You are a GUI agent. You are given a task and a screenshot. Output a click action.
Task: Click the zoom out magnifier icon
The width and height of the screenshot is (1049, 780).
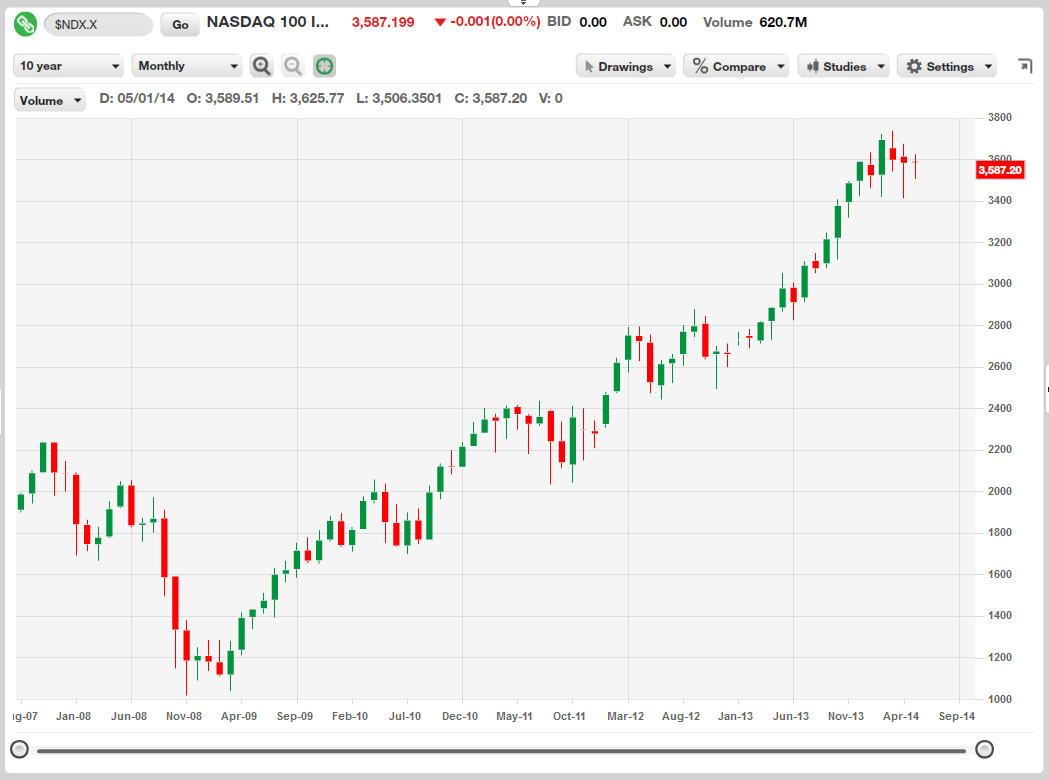pos(293,66)
